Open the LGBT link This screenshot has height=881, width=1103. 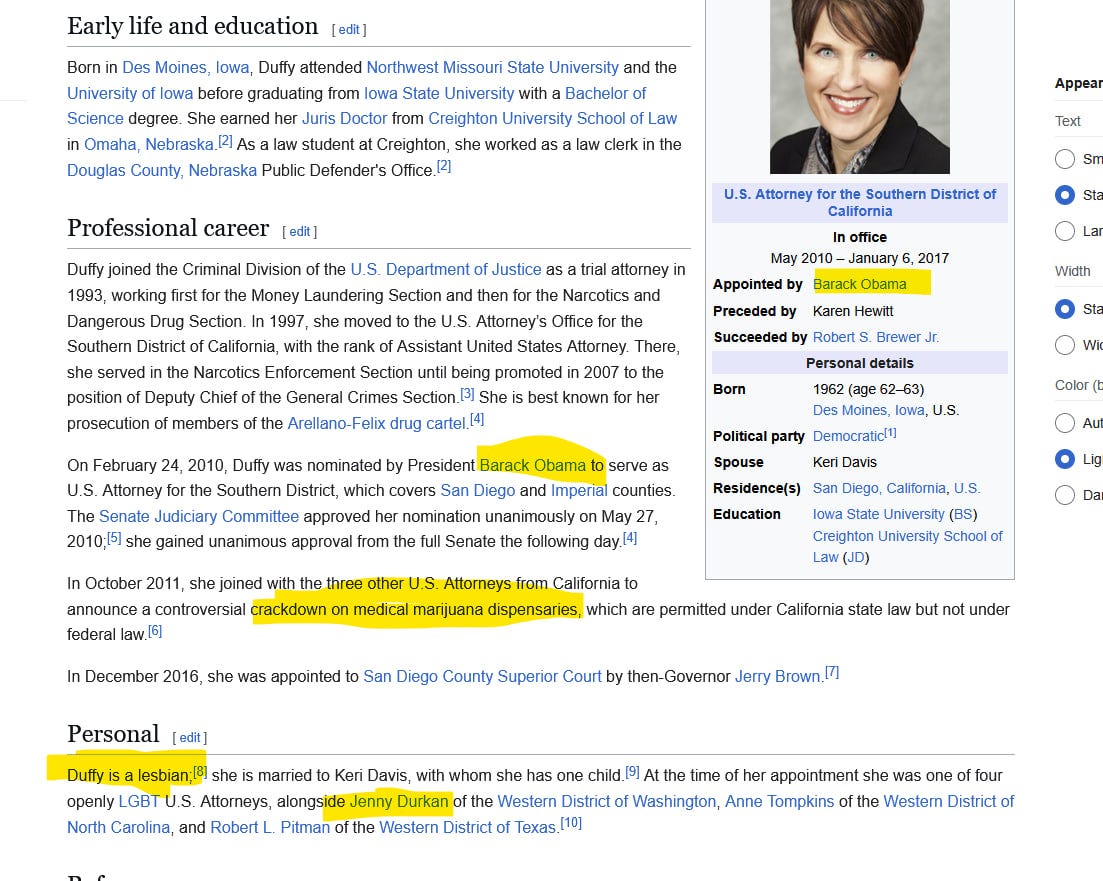(139, 801)
